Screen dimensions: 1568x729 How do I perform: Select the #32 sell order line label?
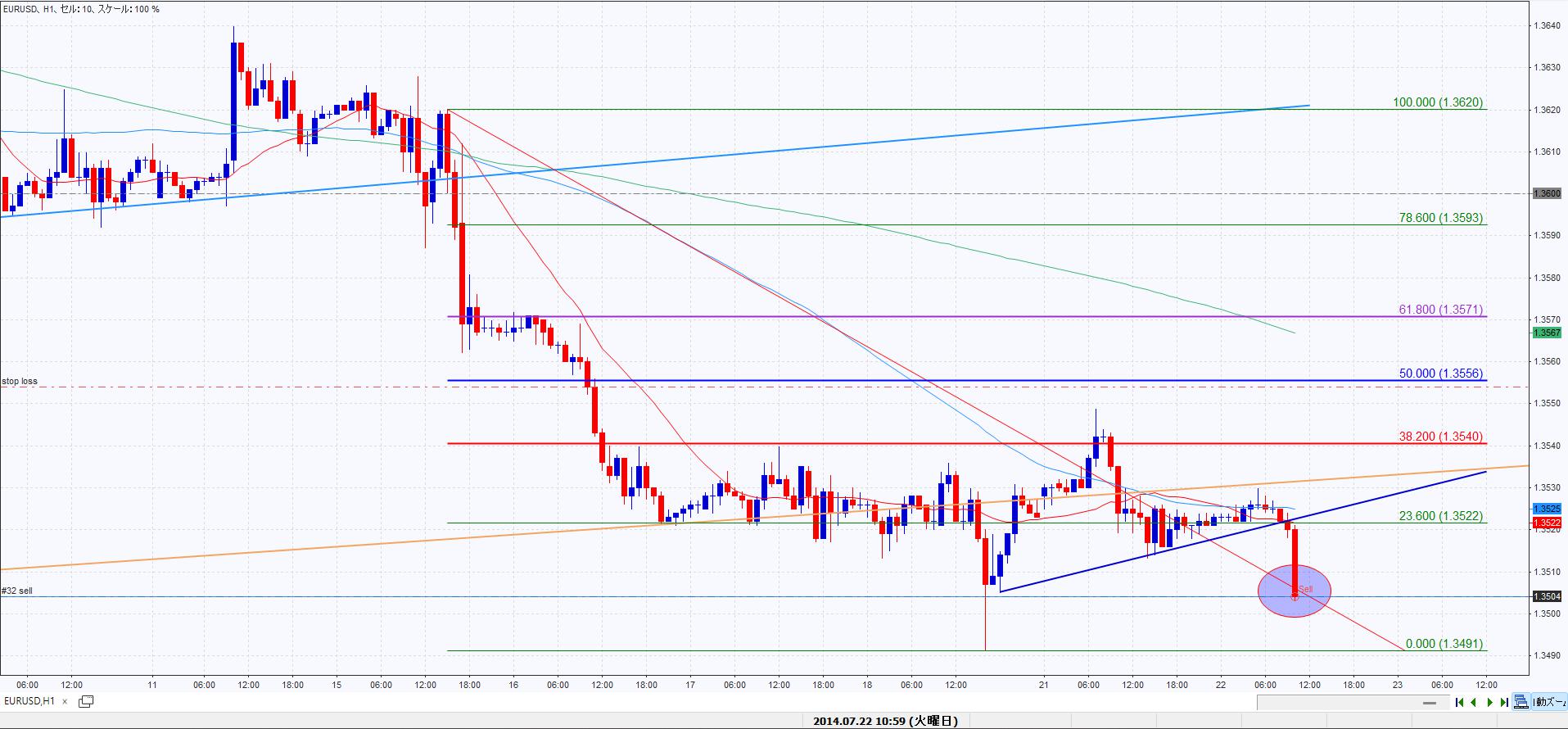click(17, 591)
